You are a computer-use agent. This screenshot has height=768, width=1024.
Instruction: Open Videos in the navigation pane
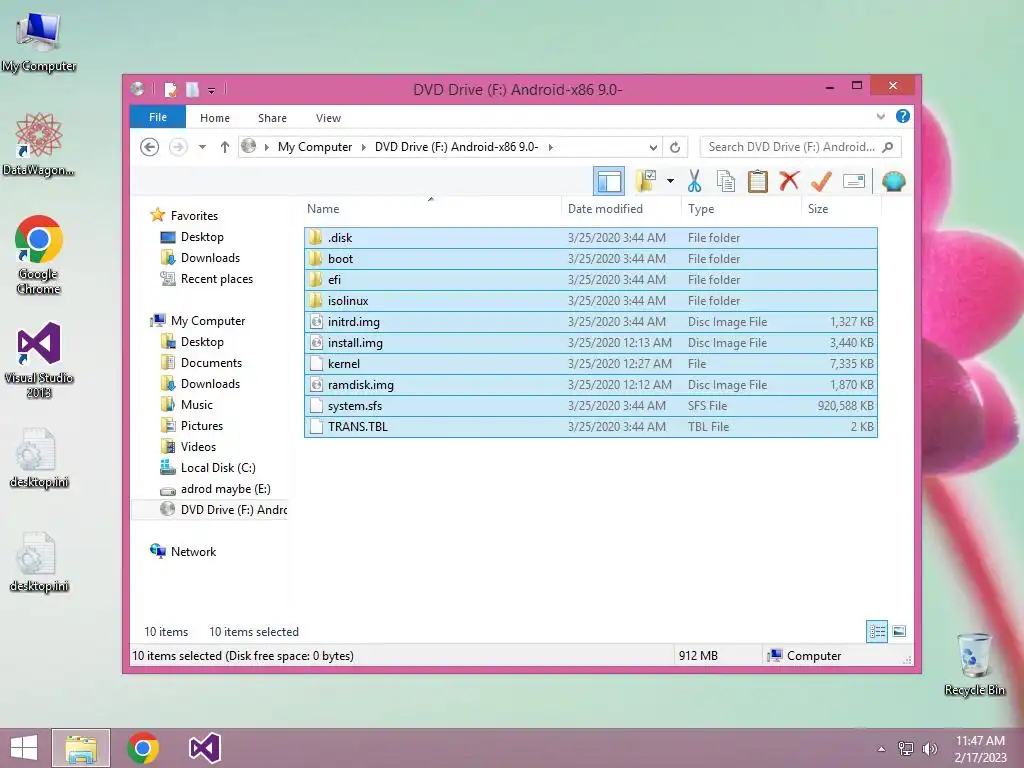189,447
